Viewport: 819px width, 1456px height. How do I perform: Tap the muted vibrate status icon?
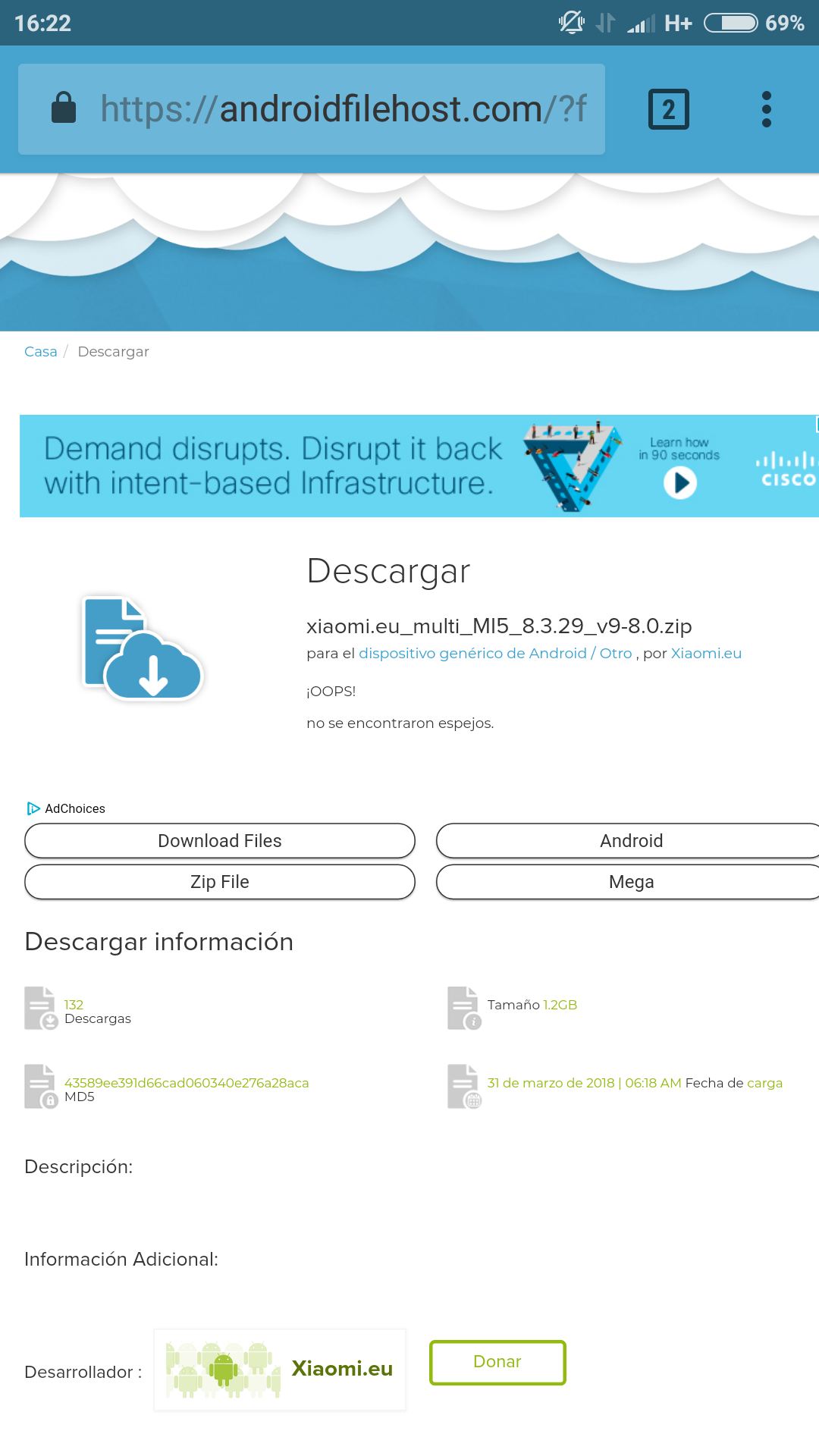[572, 23]
